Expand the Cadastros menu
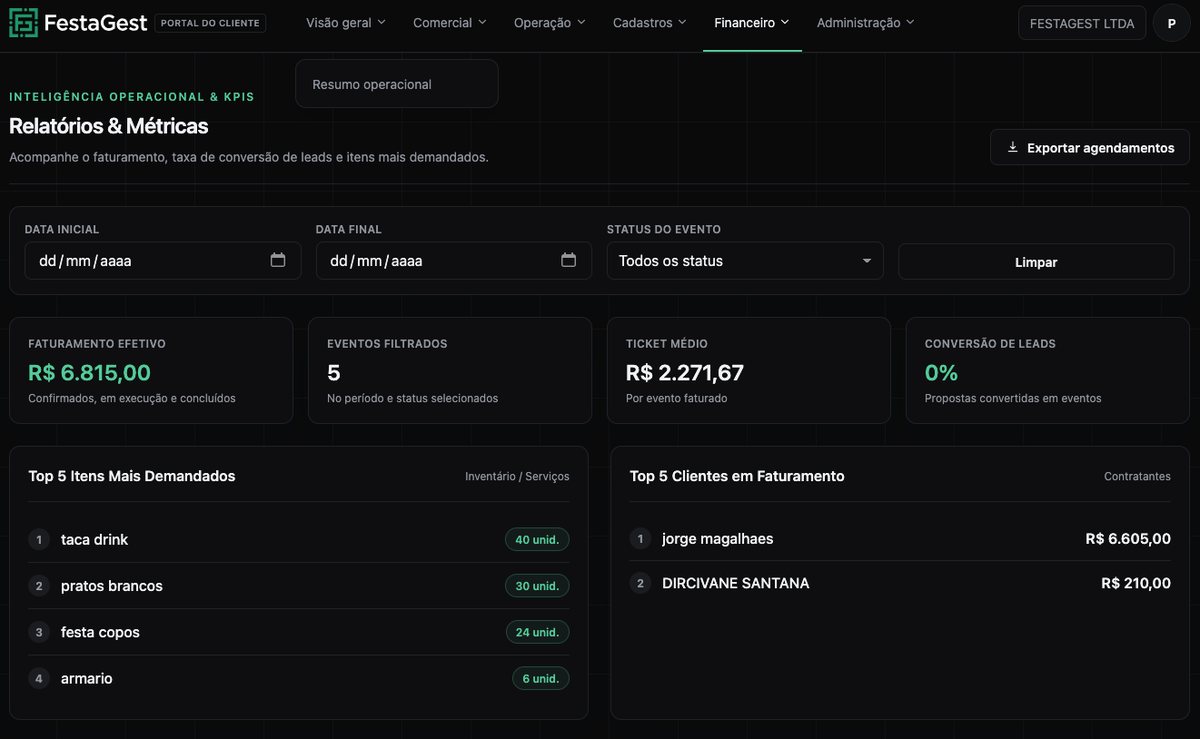 click(650, 23)
